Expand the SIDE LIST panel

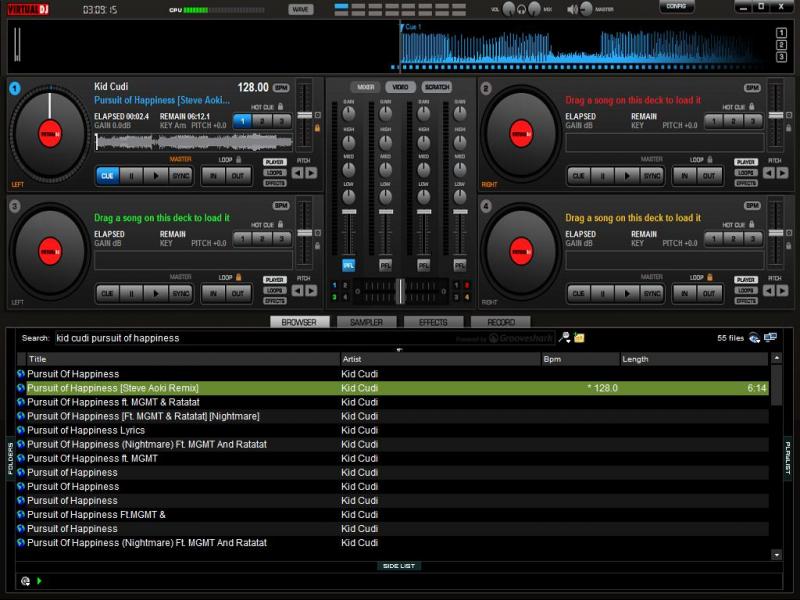(399, 566)
